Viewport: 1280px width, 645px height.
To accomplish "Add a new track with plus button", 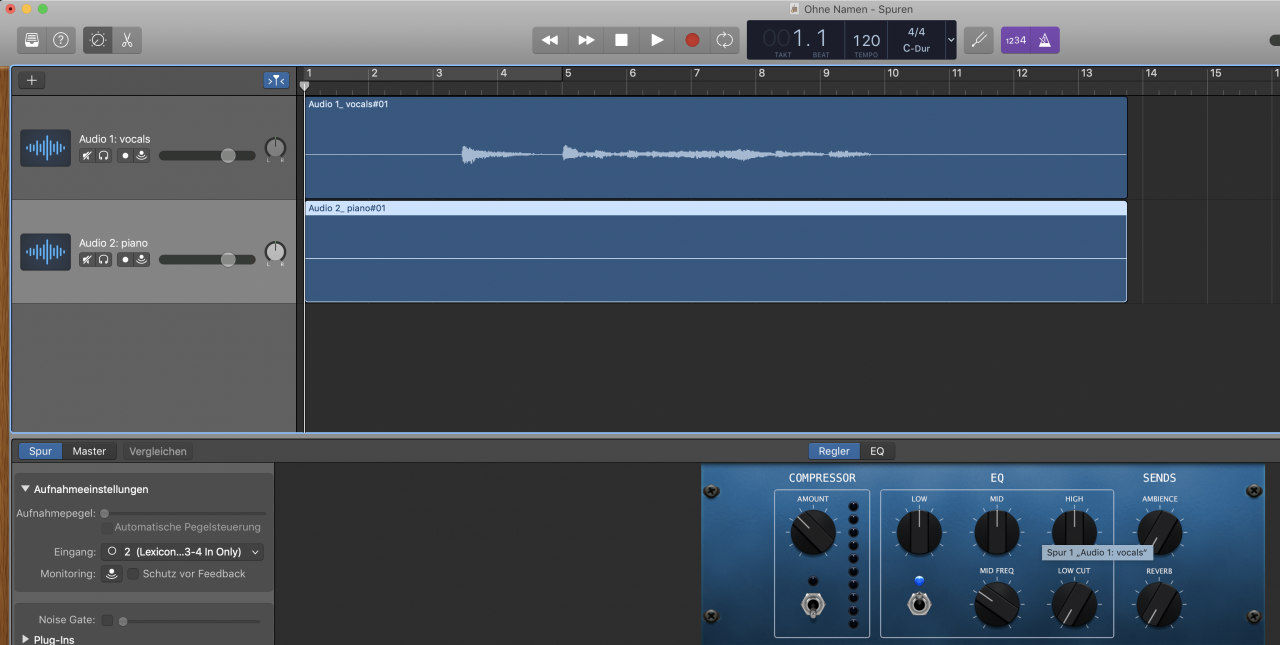I will pyautogui.click(x=31, y=80).
